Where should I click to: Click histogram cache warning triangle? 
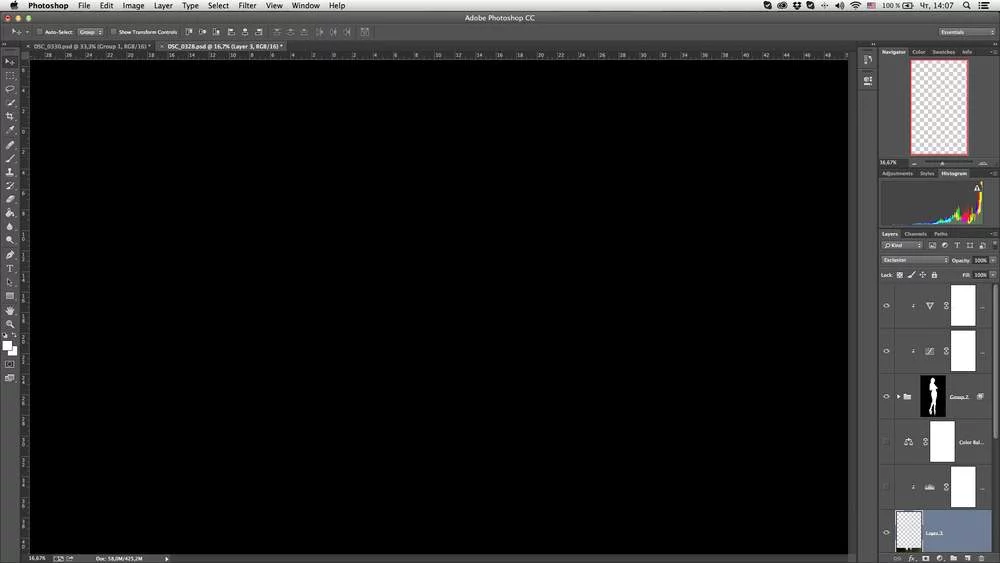click(x=976, y=188)
